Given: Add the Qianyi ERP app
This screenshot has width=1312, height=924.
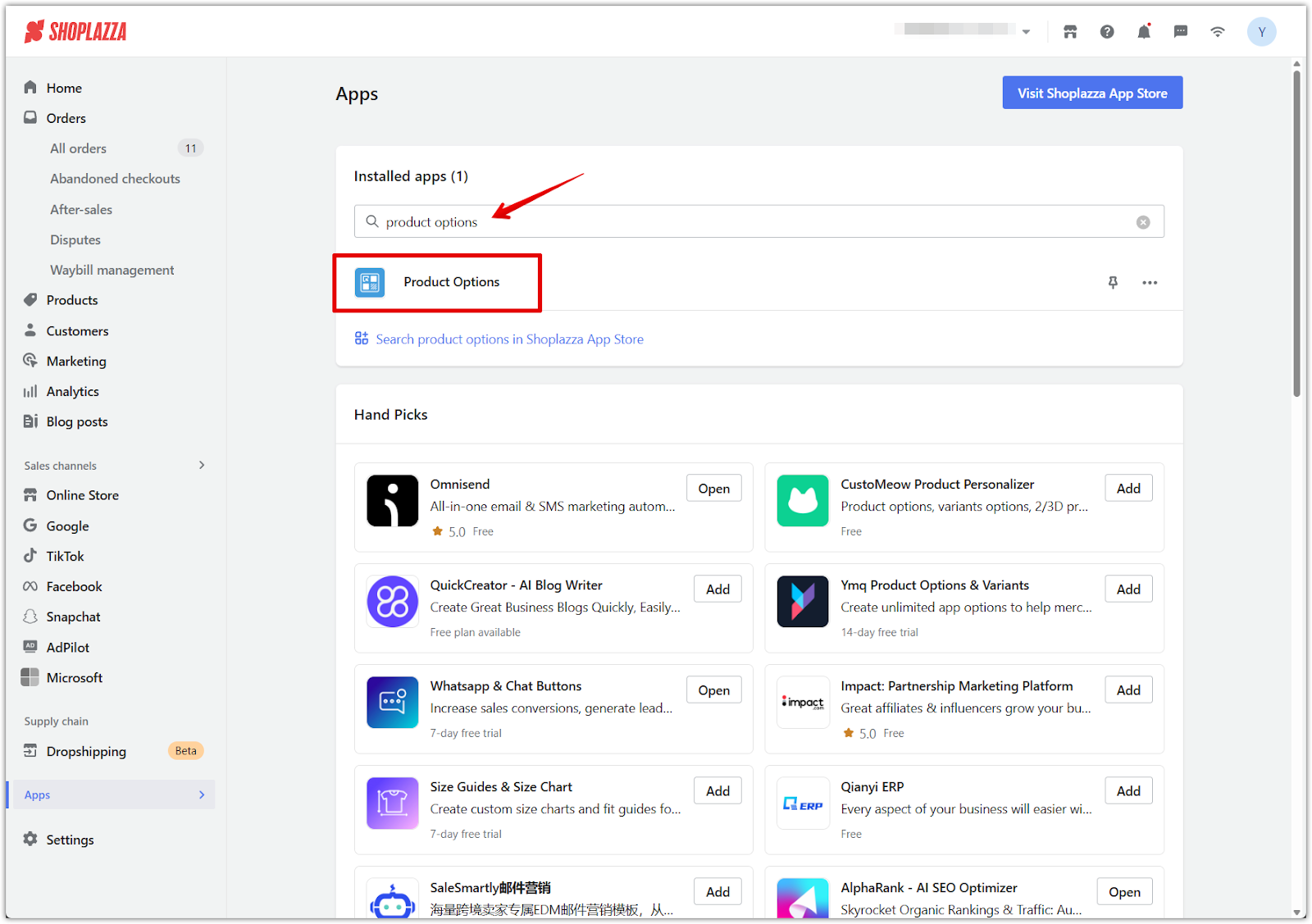Looking at the screenshot, I should [x=1128, y=790].
